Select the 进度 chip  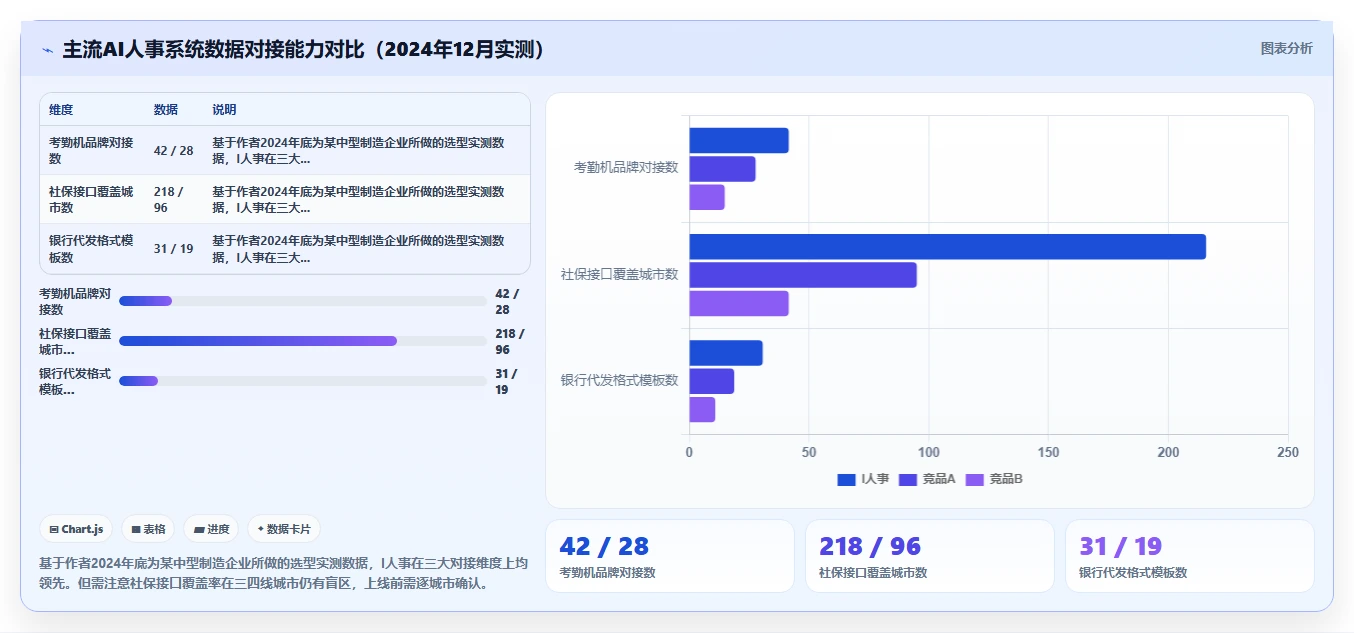tap(211, 529)
